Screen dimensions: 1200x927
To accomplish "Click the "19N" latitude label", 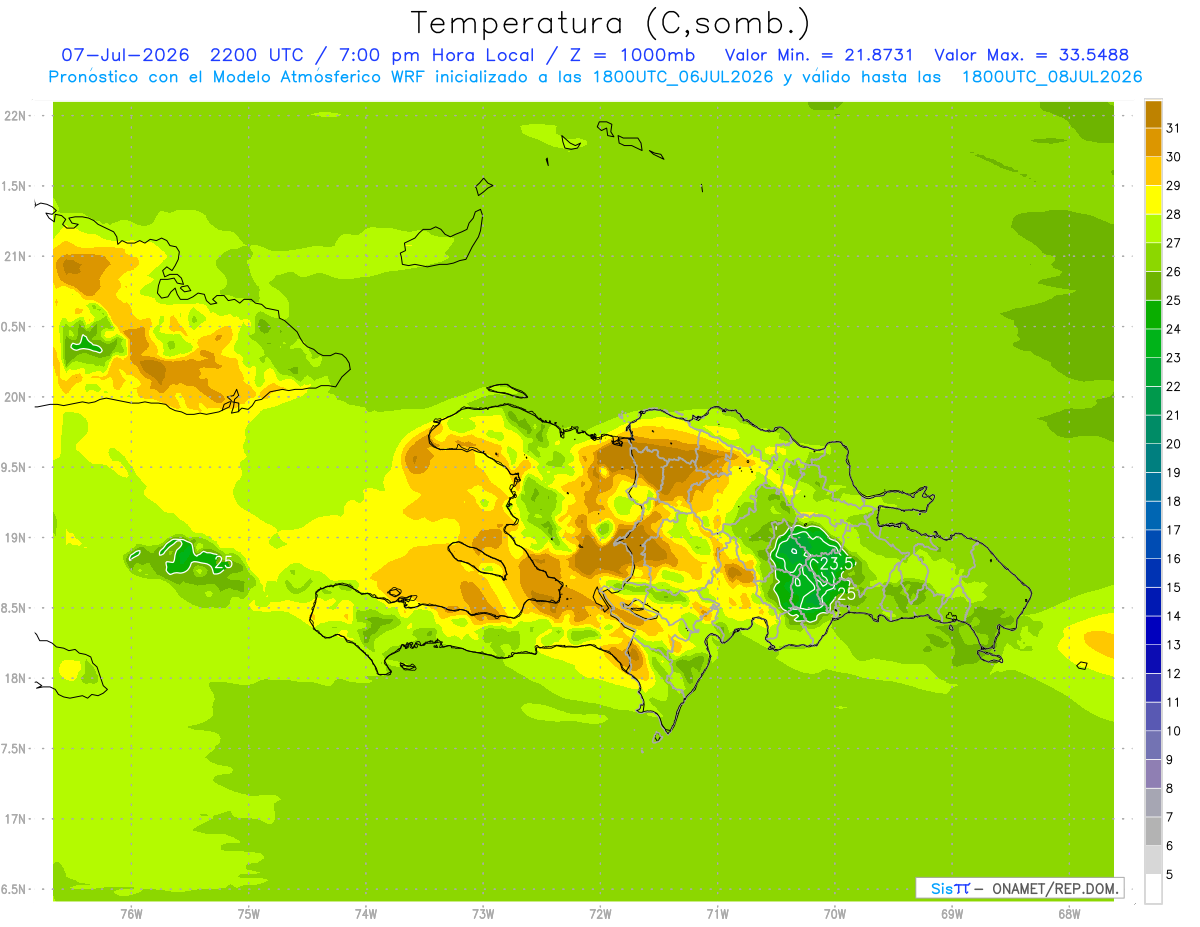I will tap(17, 538).
